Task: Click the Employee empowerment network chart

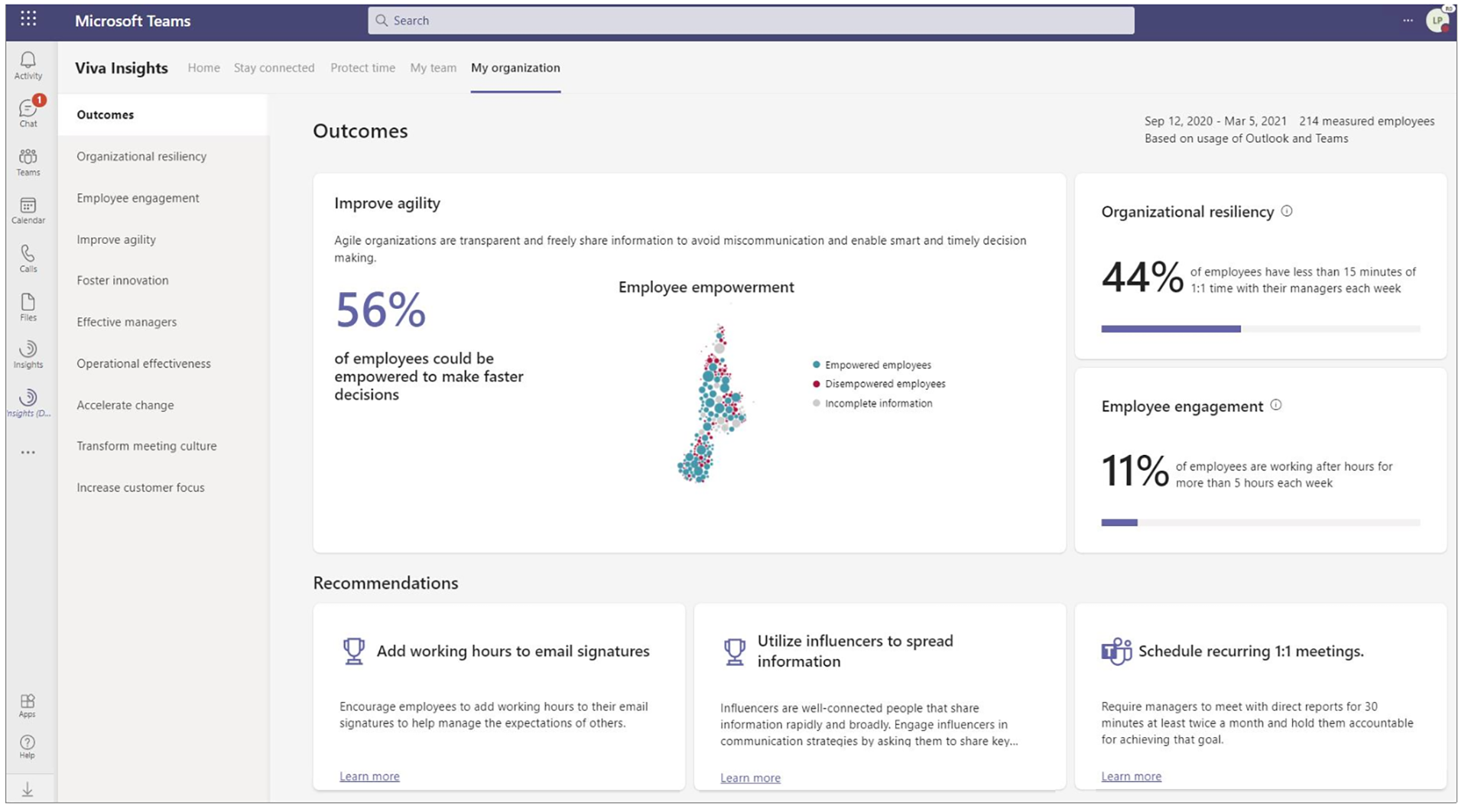Action: click(x=711, y=404)
